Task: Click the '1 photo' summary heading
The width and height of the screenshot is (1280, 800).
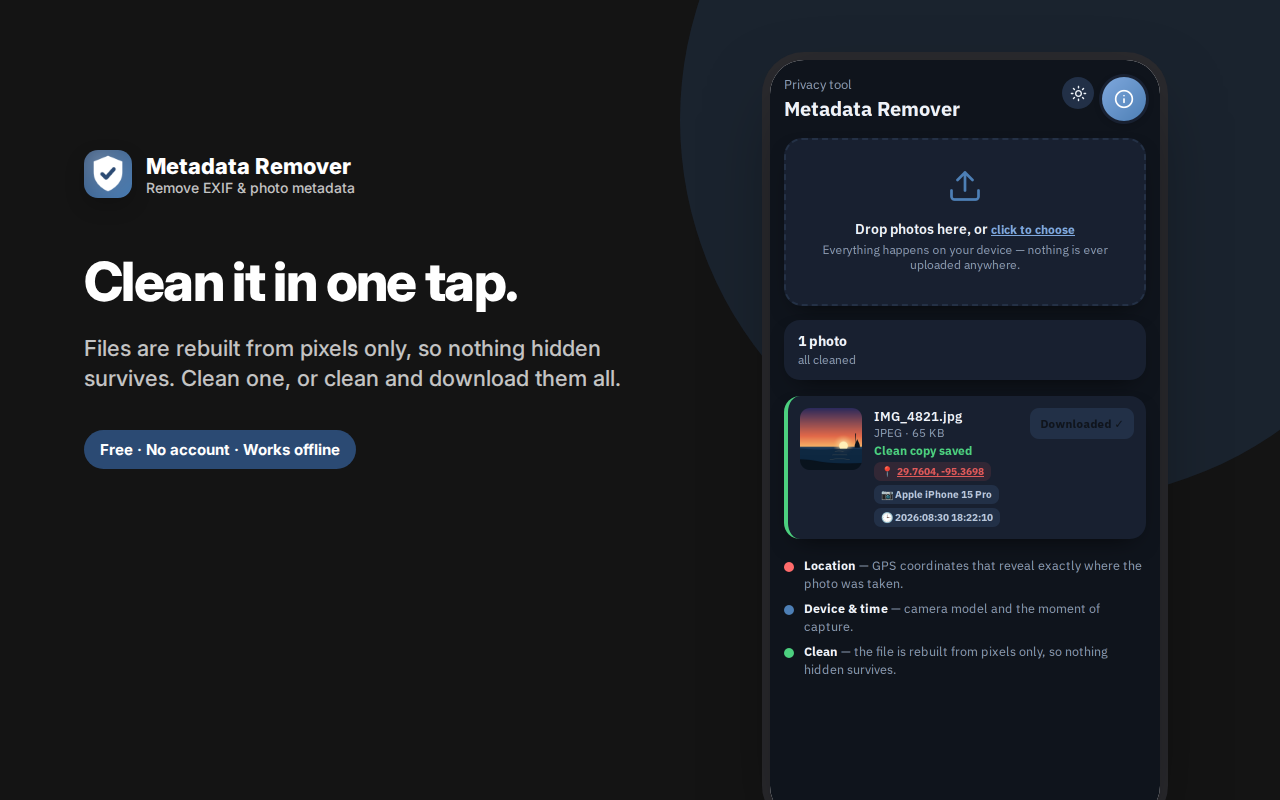Action: click(x=823, y=341)
